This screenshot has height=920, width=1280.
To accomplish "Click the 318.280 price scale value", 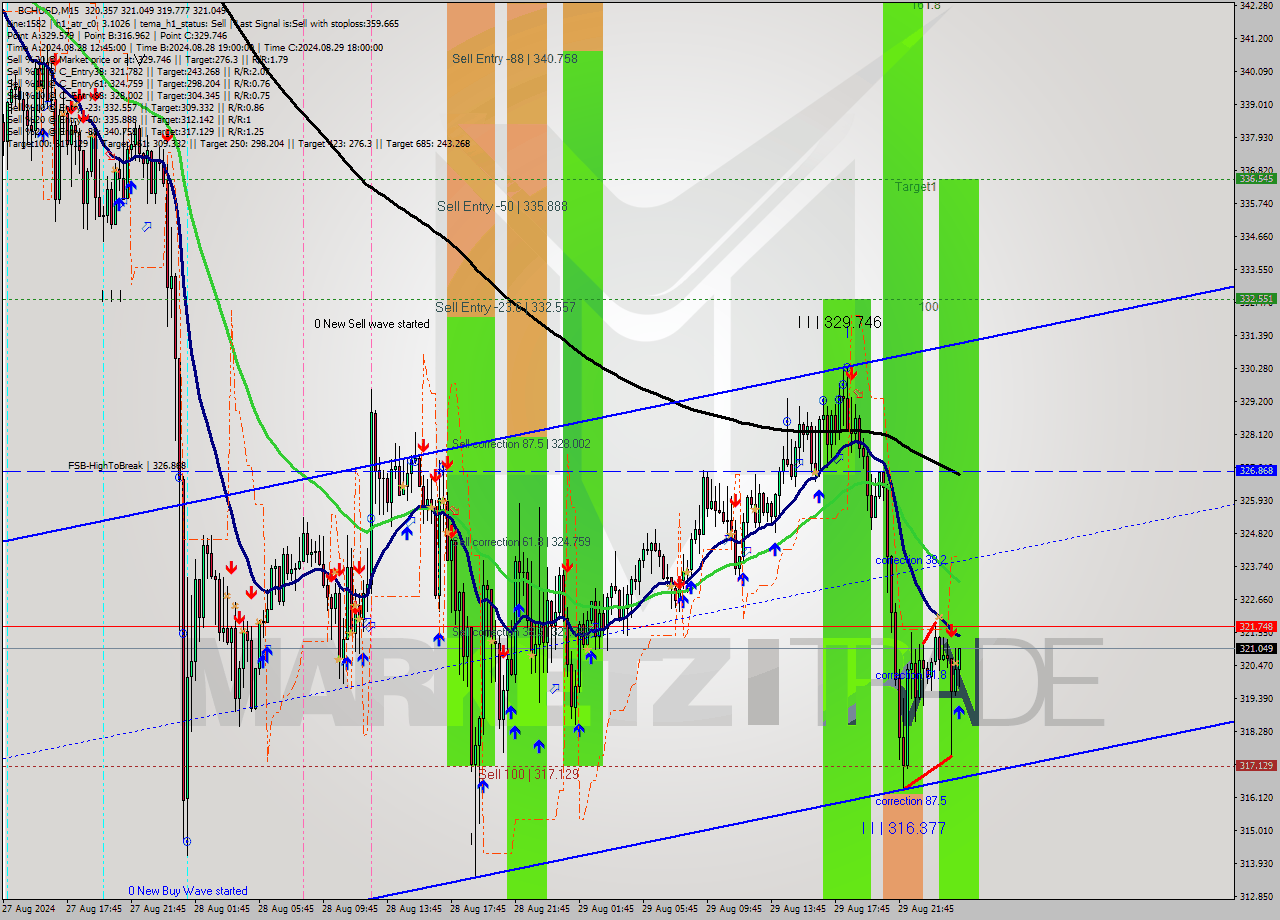I will point(1255,731).
